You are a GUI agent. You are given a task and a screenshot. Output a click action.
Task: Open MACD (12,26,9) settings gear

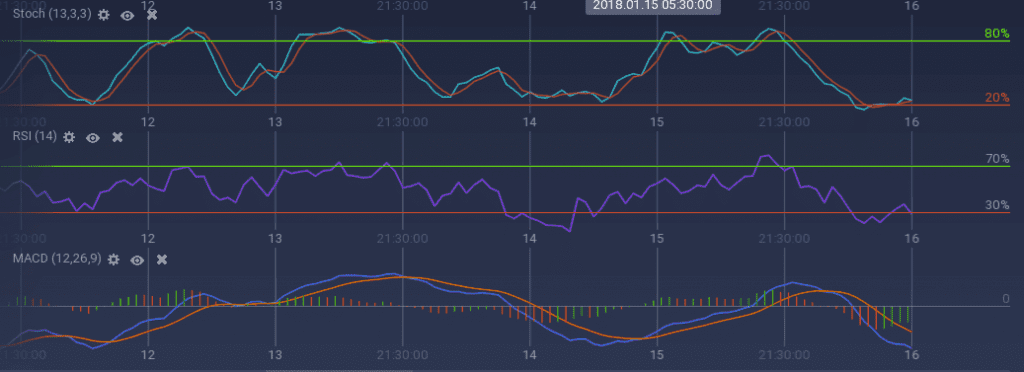(x=114, y=259)
